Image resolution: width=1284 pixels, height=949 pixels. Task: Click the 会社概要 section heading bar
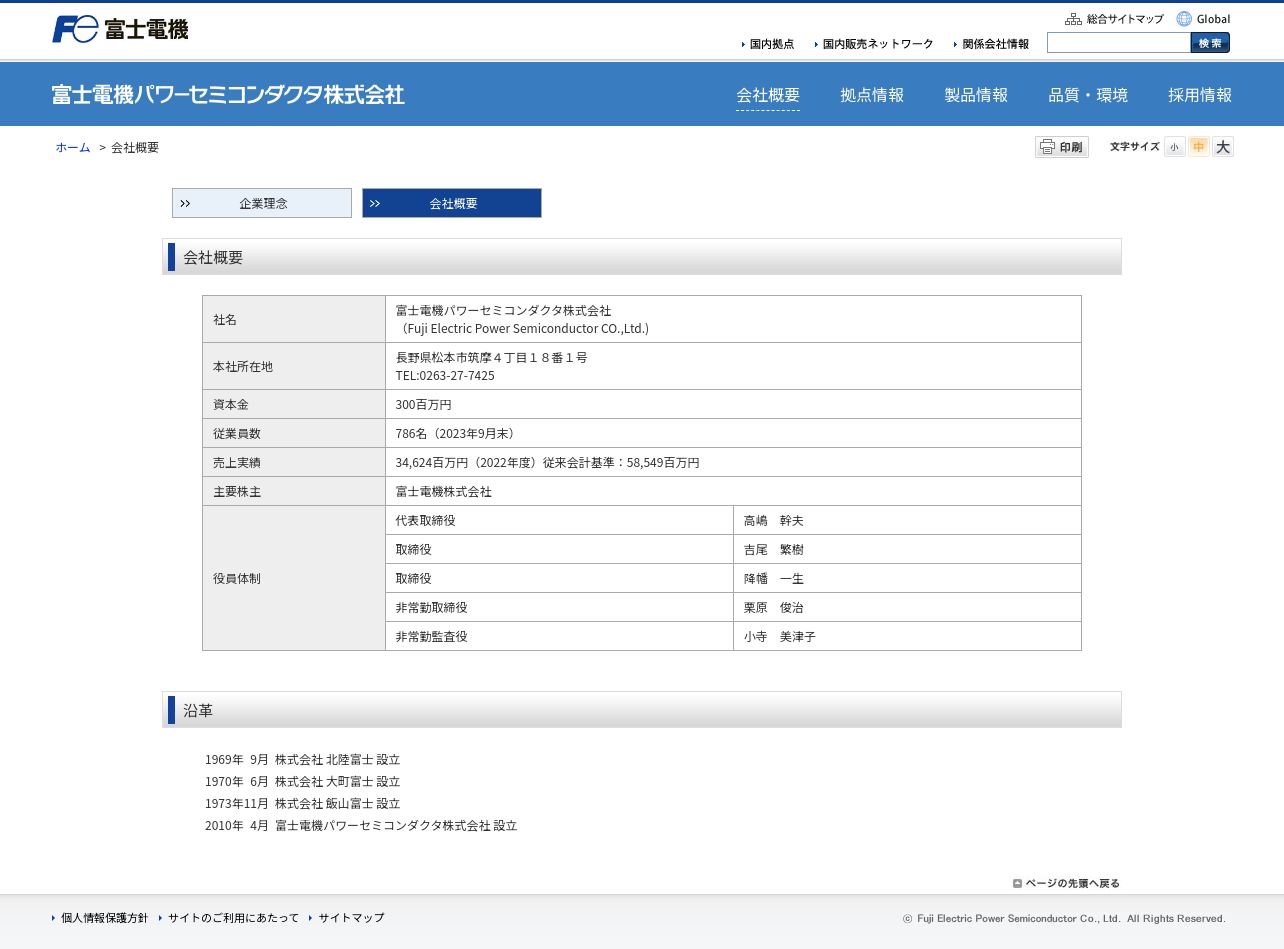642,257
